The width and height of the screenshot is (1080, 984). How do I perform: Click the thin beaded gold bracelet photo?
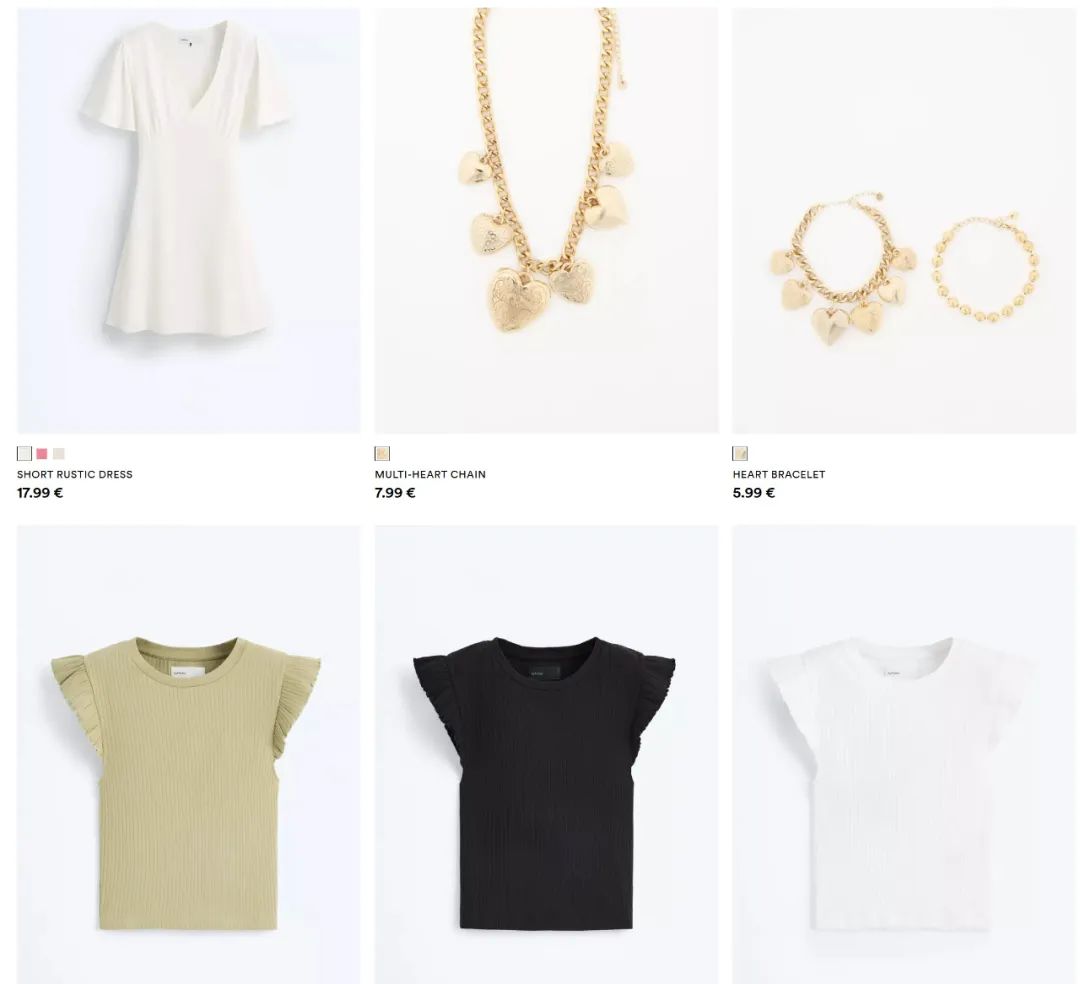click(985, 269)
